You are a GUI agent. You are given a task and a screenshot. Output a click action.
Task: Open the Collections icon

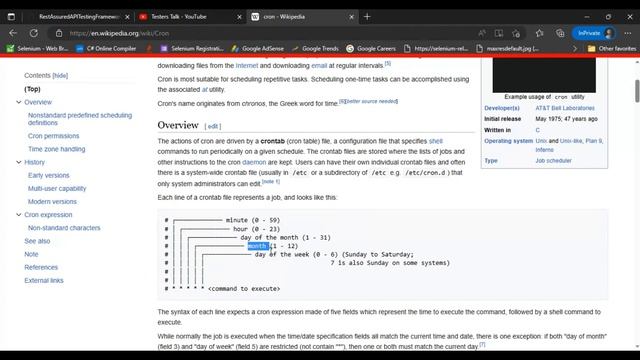coord(560,33)
